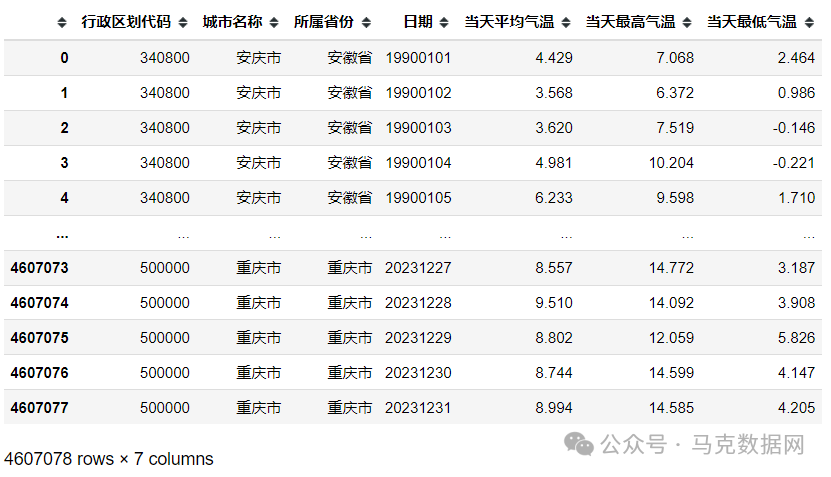
Task: Click average temperature value 6.233
Action: [x=554, y=198]
